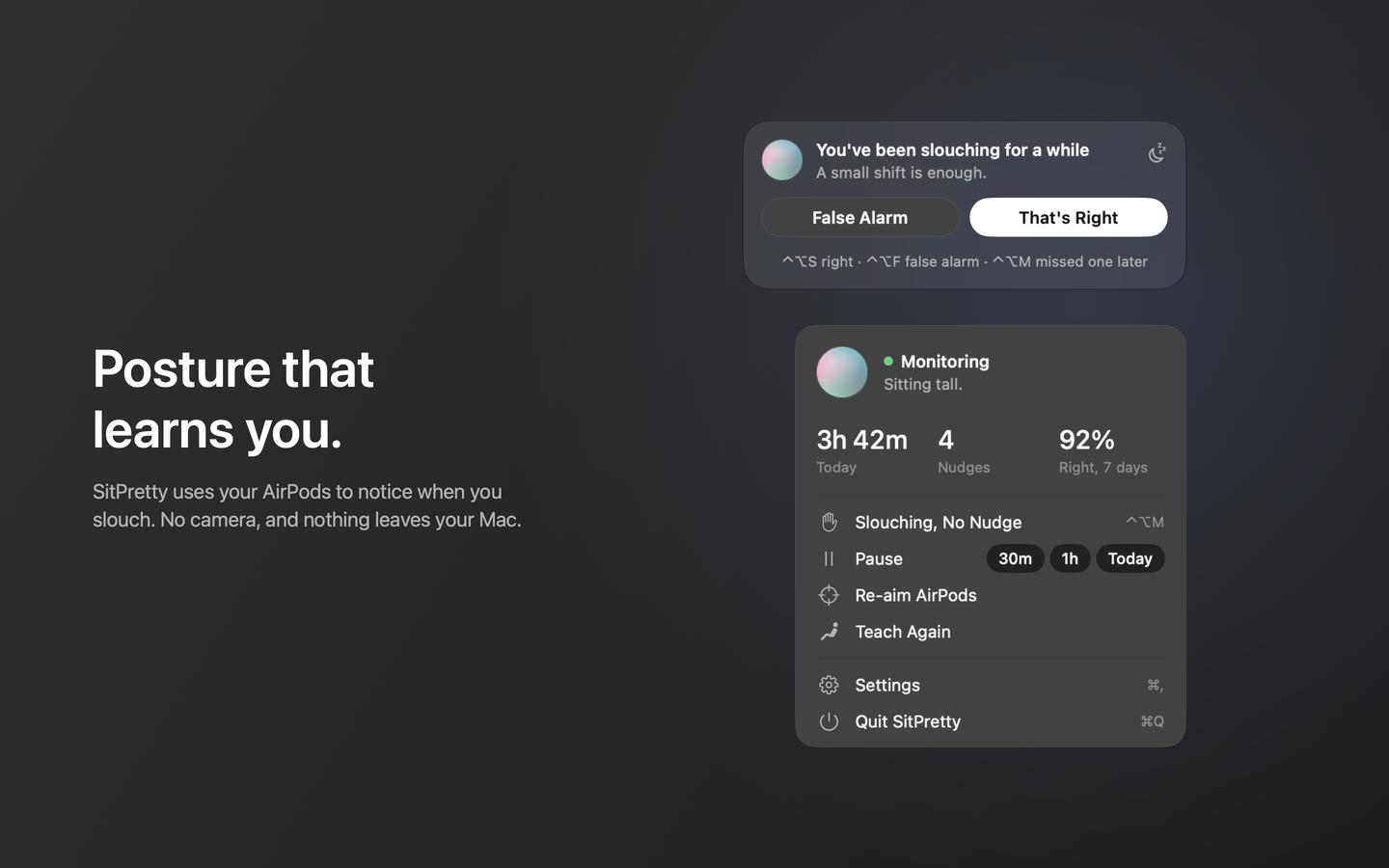Click the 3h 42m Today stat
The image size is (1389, 868).
coord(862,450)
